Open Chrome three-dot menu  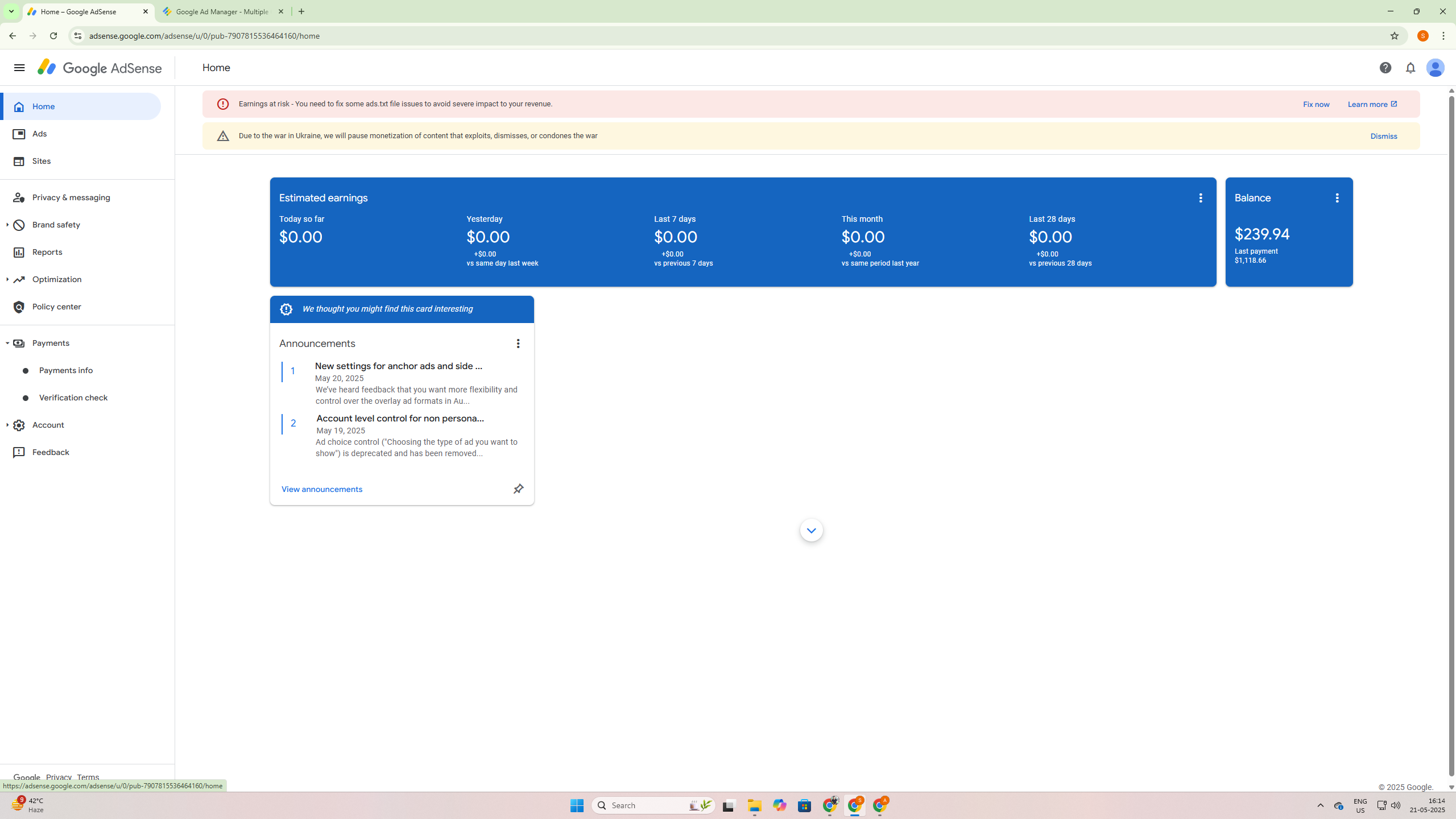(1443, 36)
